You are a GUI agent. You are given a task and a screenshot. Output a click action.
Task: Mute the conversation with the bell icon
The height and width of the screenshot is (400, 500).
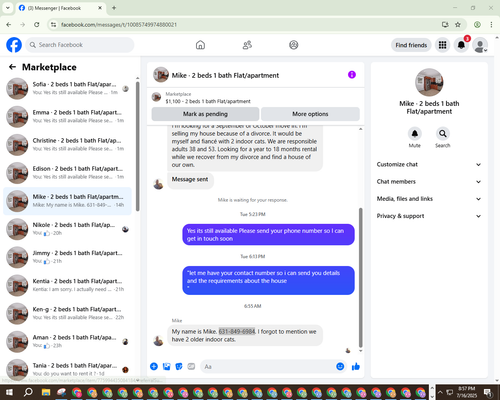tap(415, 134)
